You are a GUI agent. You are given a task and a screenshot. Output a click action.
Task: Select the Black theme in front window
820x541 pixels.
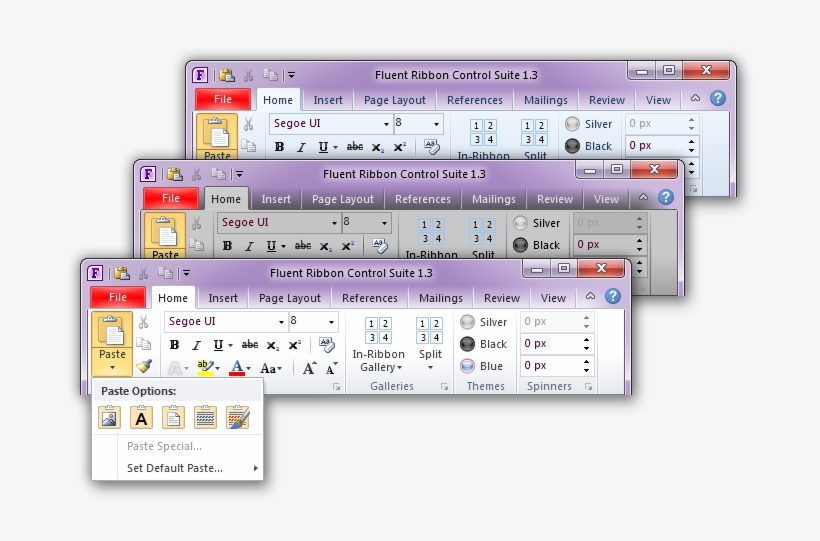[x=483, y=344]
